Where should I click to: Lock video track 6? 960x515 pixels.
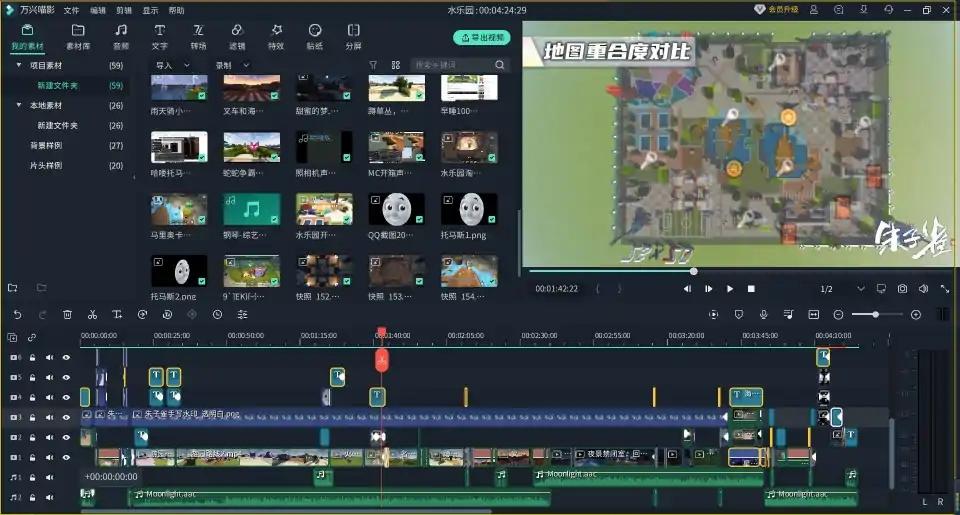[x=32, y=358]
